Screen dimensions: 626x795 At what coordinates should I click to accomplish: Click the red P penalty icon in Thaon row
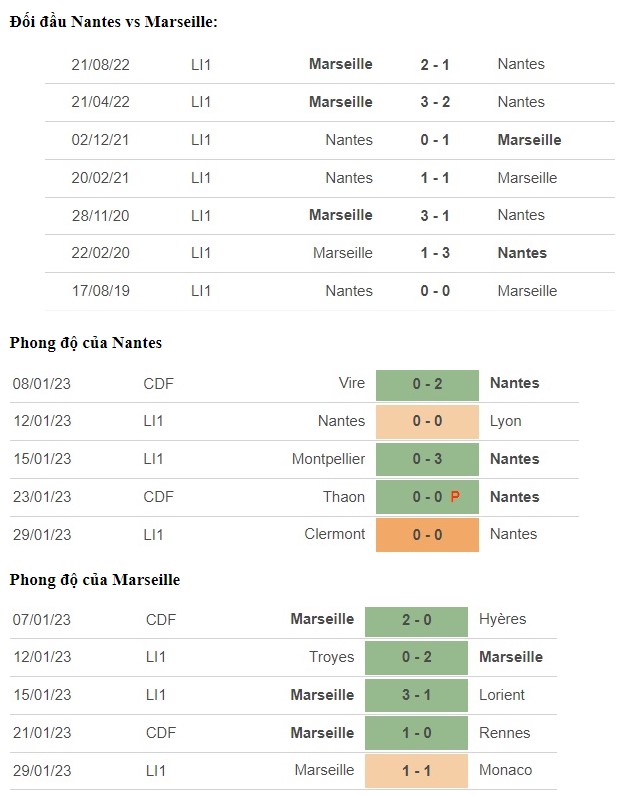pos(455,496)
